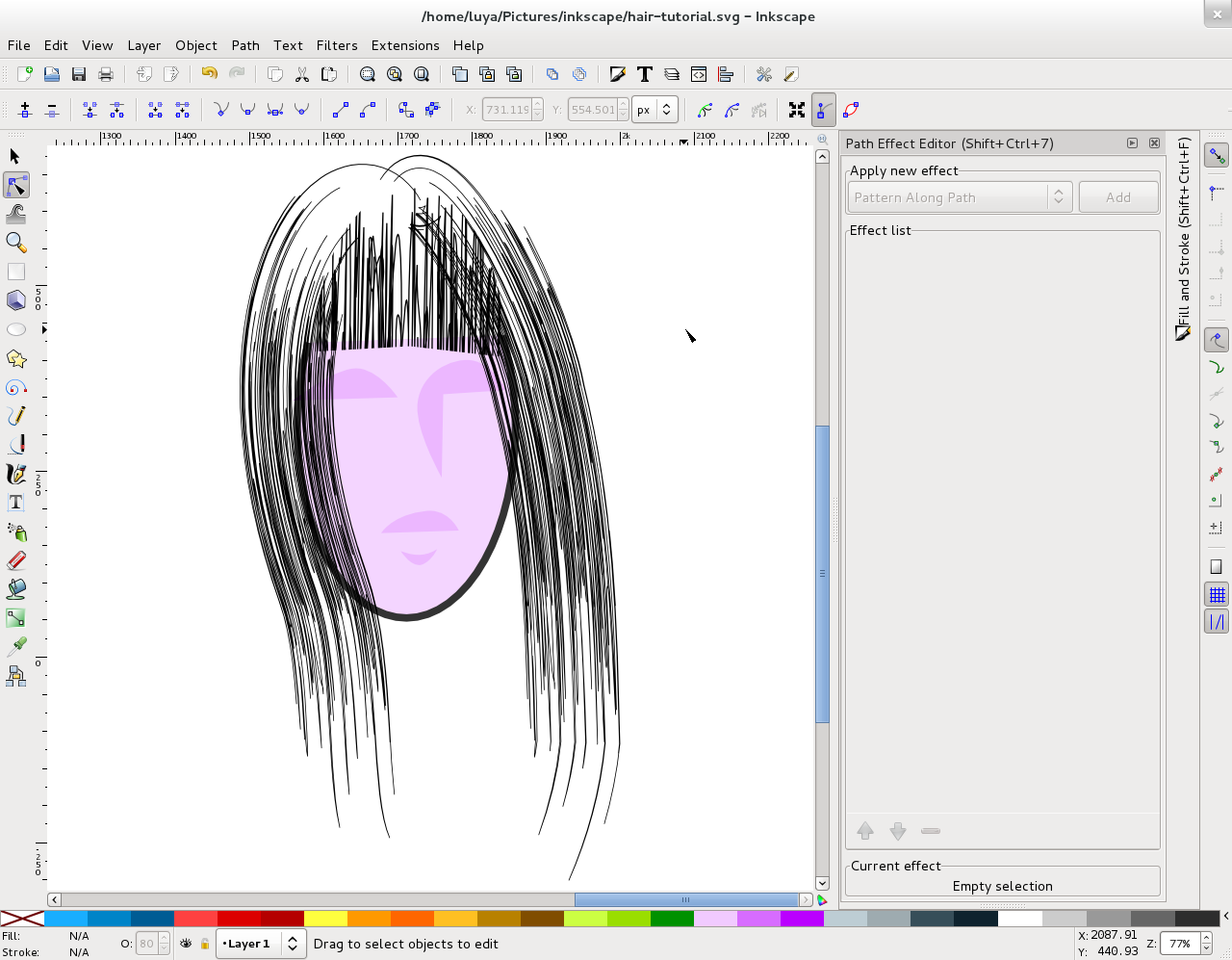This screenshot has height=960, width=1232.
Task: Click the Add effect button
Action: 1117,197
